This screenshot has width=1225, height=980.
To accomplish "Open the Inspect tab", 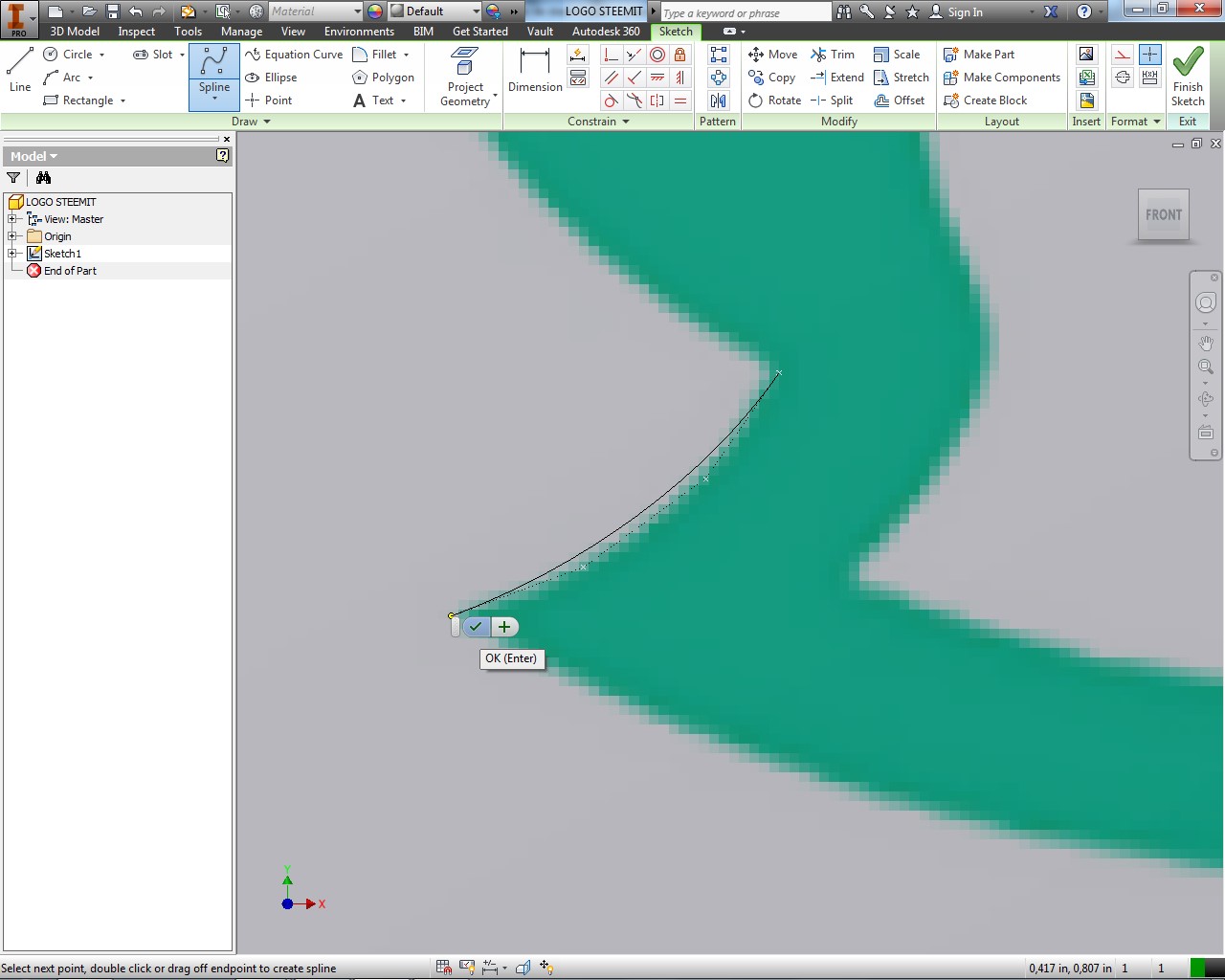I will [x=137, y=32].
